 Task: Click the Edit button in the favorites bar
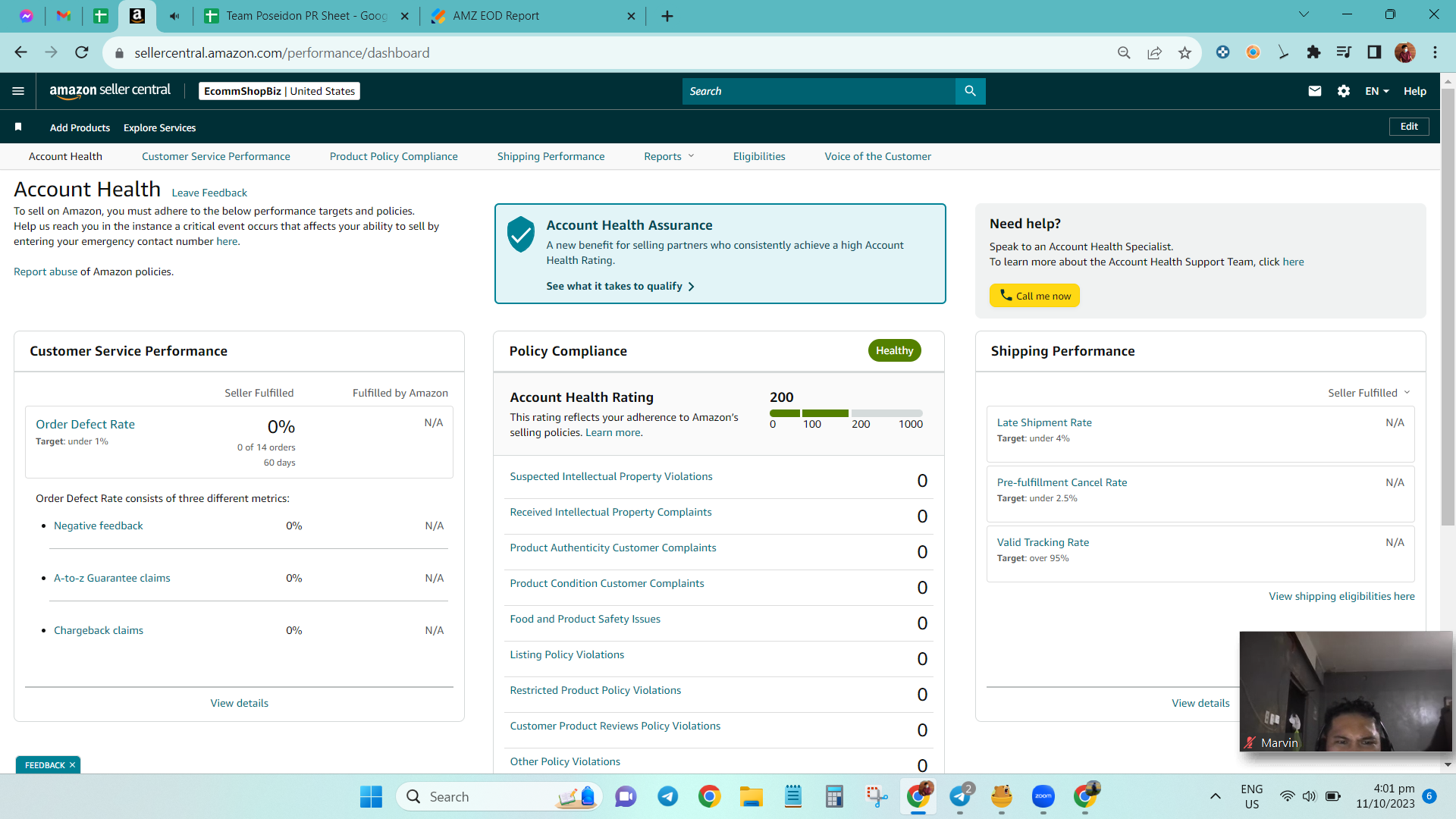coord(1409,127)
